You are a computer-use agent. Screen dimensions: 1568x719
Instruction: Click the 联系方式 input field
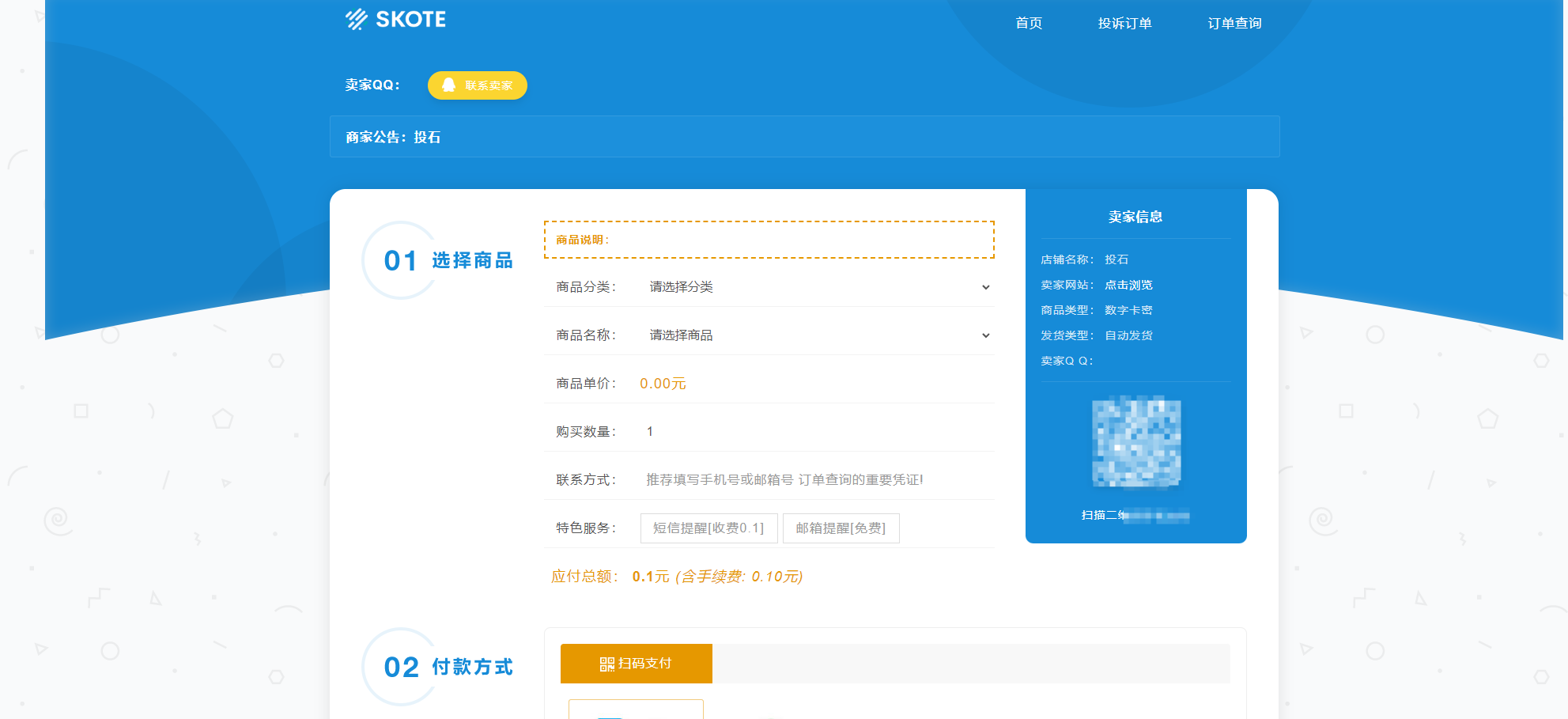(814, 480)
